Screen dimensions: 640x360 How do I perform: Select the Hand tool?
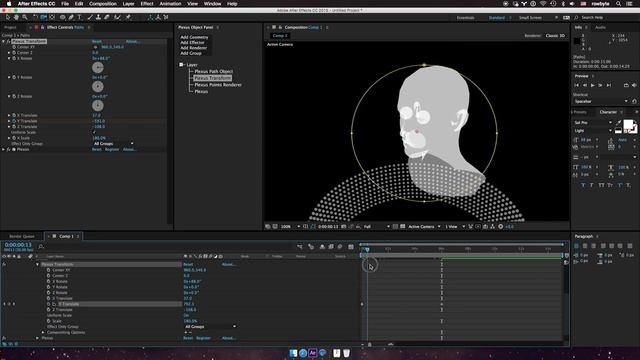click(x=16, y=17)
